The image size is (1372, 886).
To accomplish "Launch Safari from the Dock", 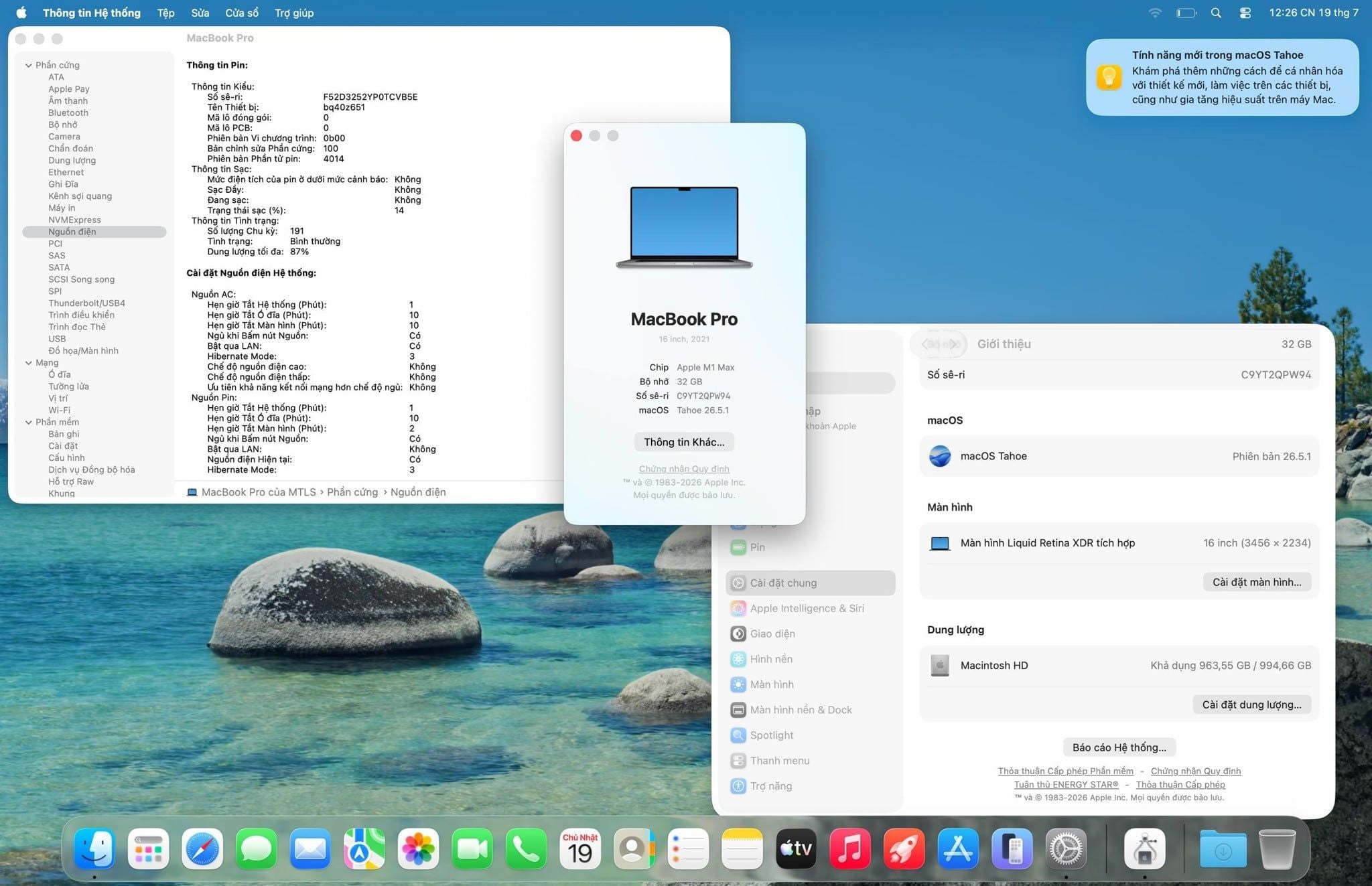I will tap(202, 849).
